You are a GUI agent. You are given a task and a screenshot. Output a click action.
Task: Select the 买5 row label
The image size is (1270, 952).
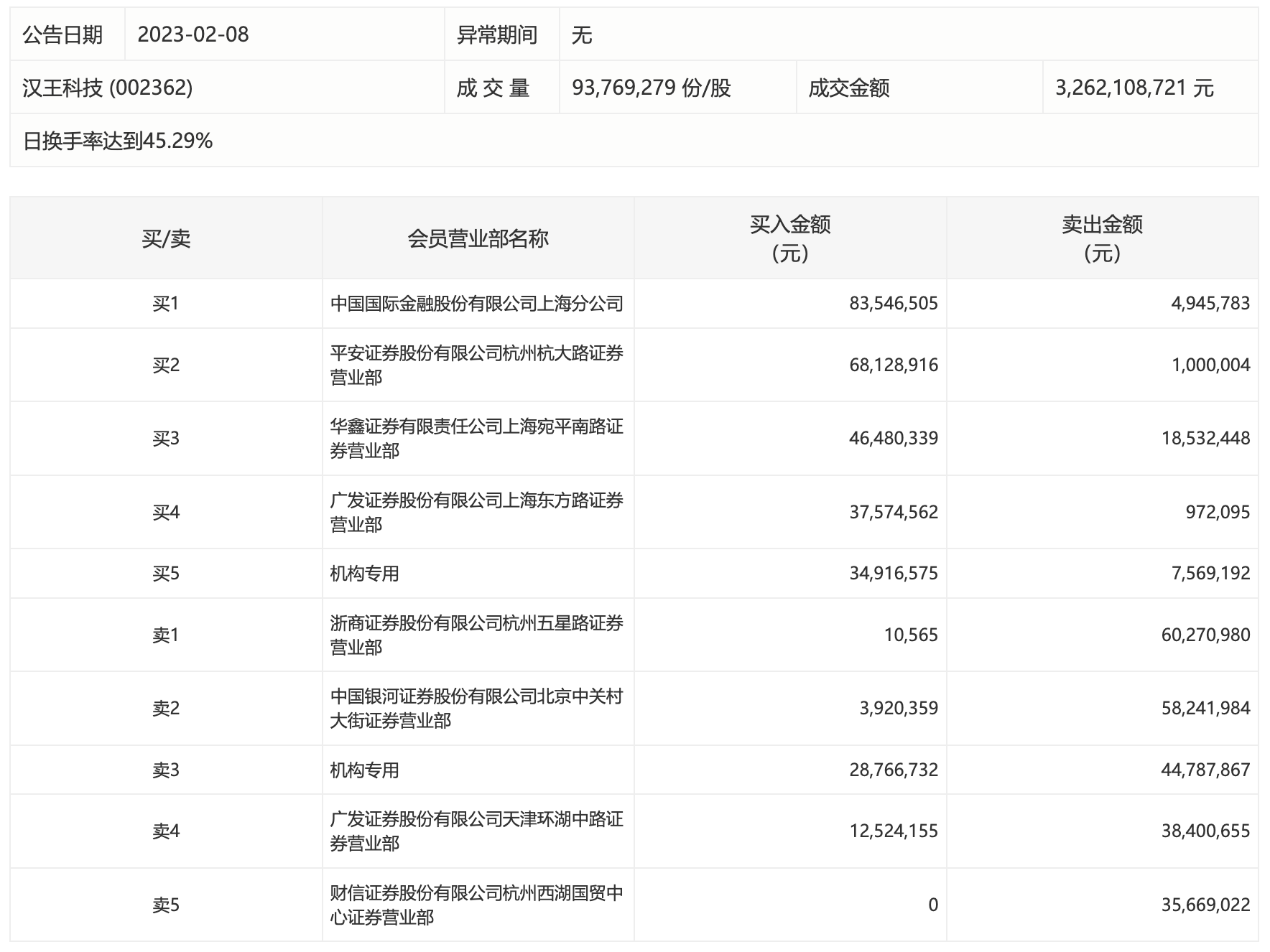(166, 574)
